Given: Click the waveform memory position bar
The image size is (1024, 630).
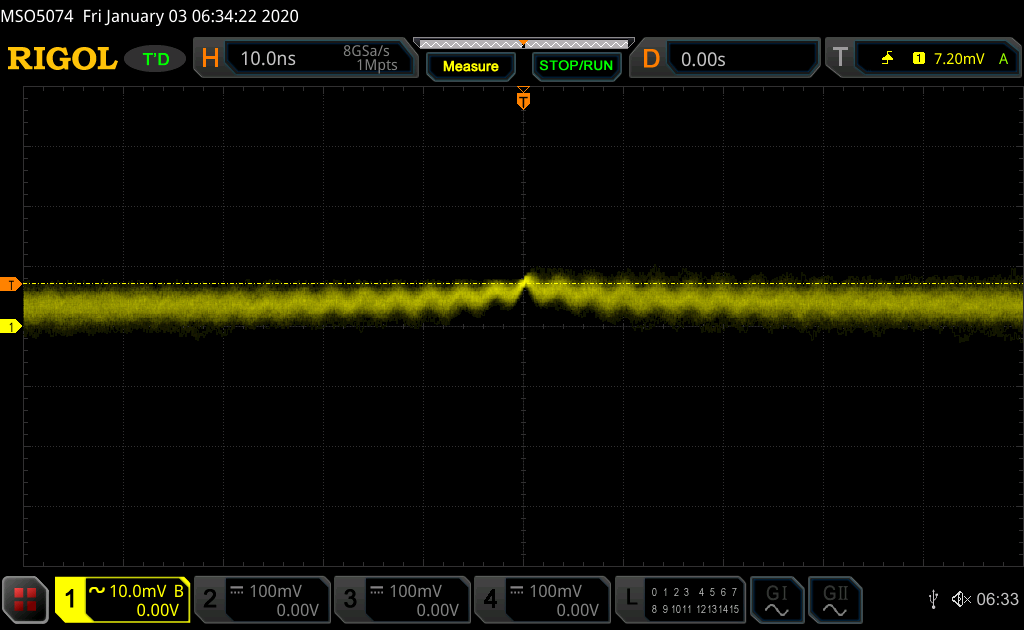Looking at the screenshot, I should coord(524,44).
